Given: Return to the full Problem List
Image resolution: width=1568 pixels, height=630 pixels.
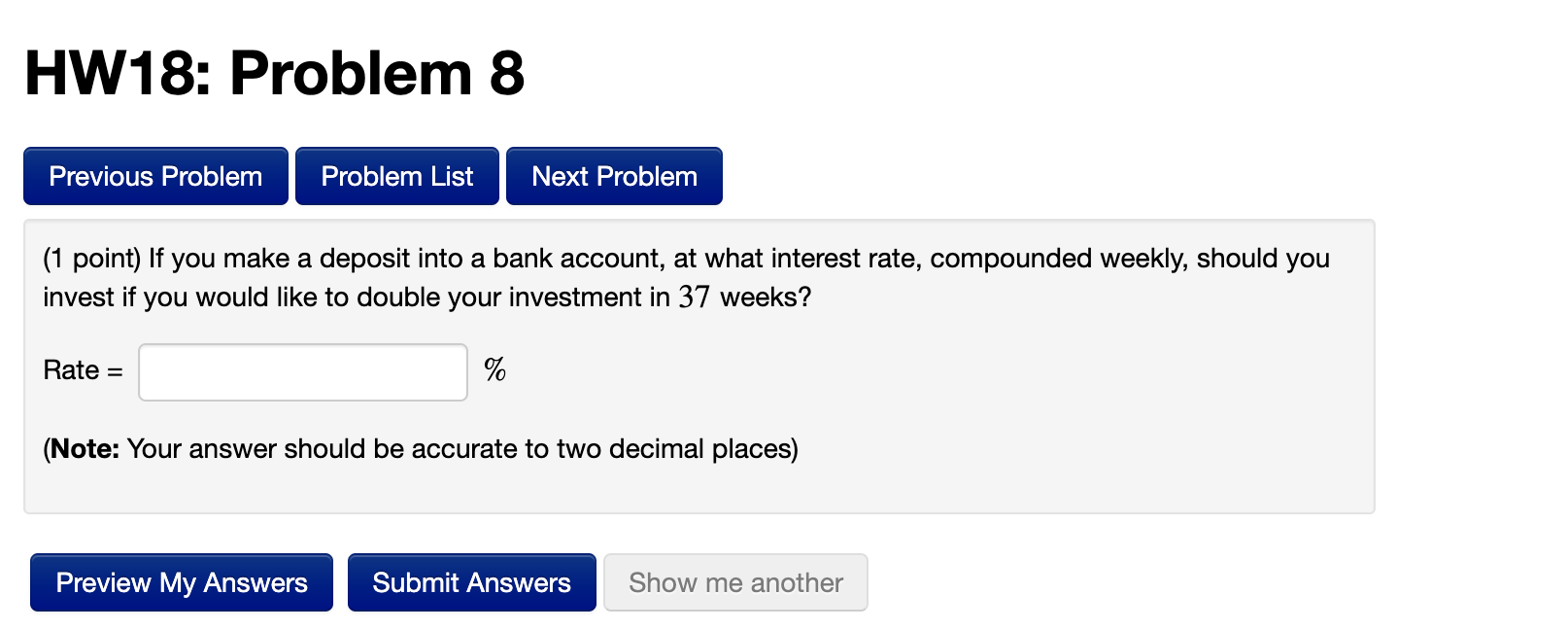Looking at the screenshot, I should pos(396,176).
